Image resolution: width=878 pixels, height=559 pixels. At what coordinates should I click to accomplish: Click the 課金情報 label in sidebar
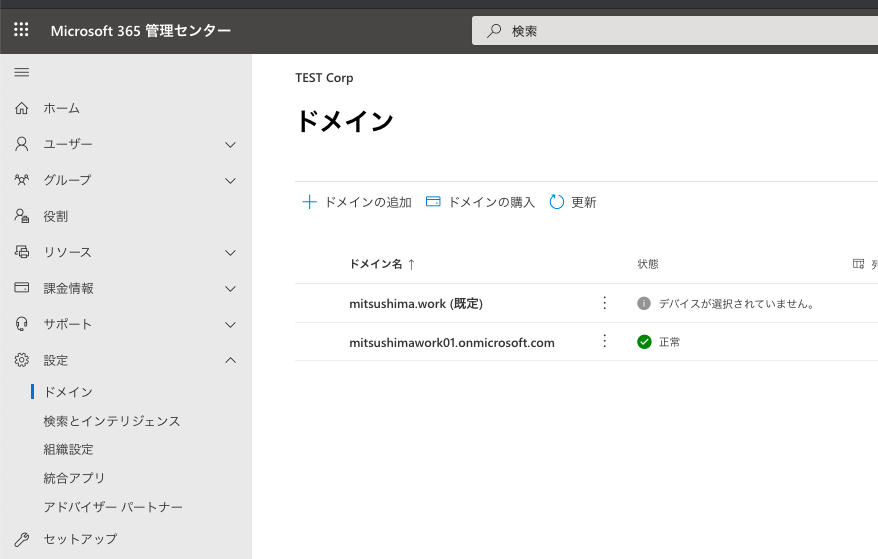(68, 288)
